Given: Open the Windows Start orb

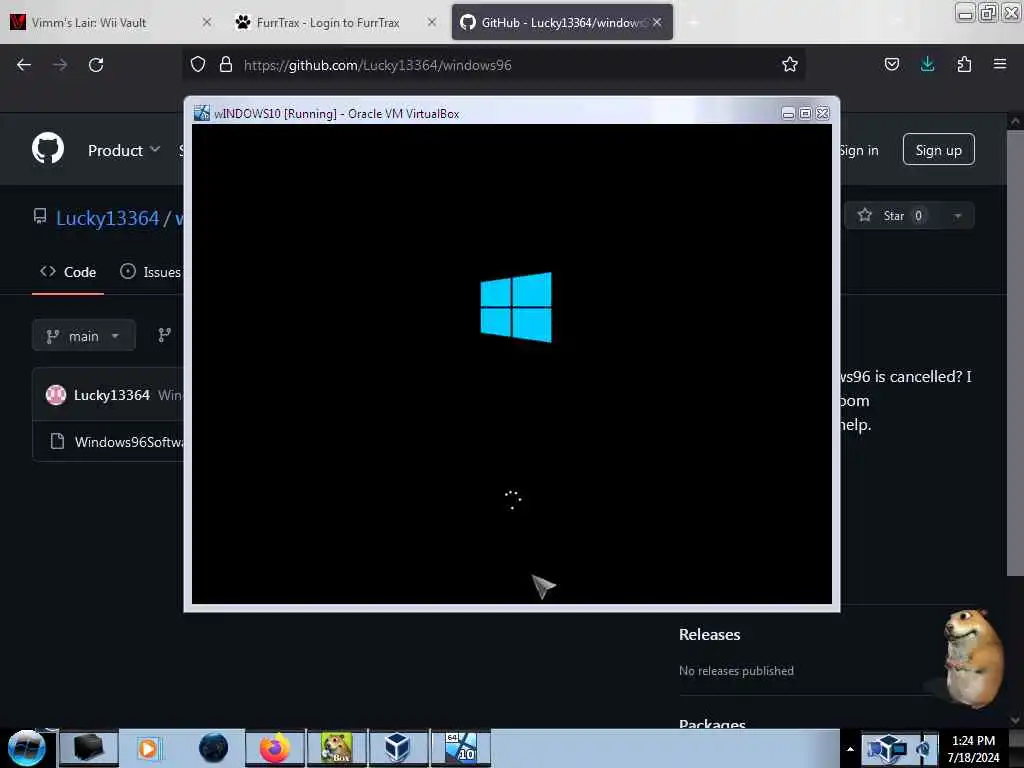Looking at the screenshot, I should click(x=26, y=748).
